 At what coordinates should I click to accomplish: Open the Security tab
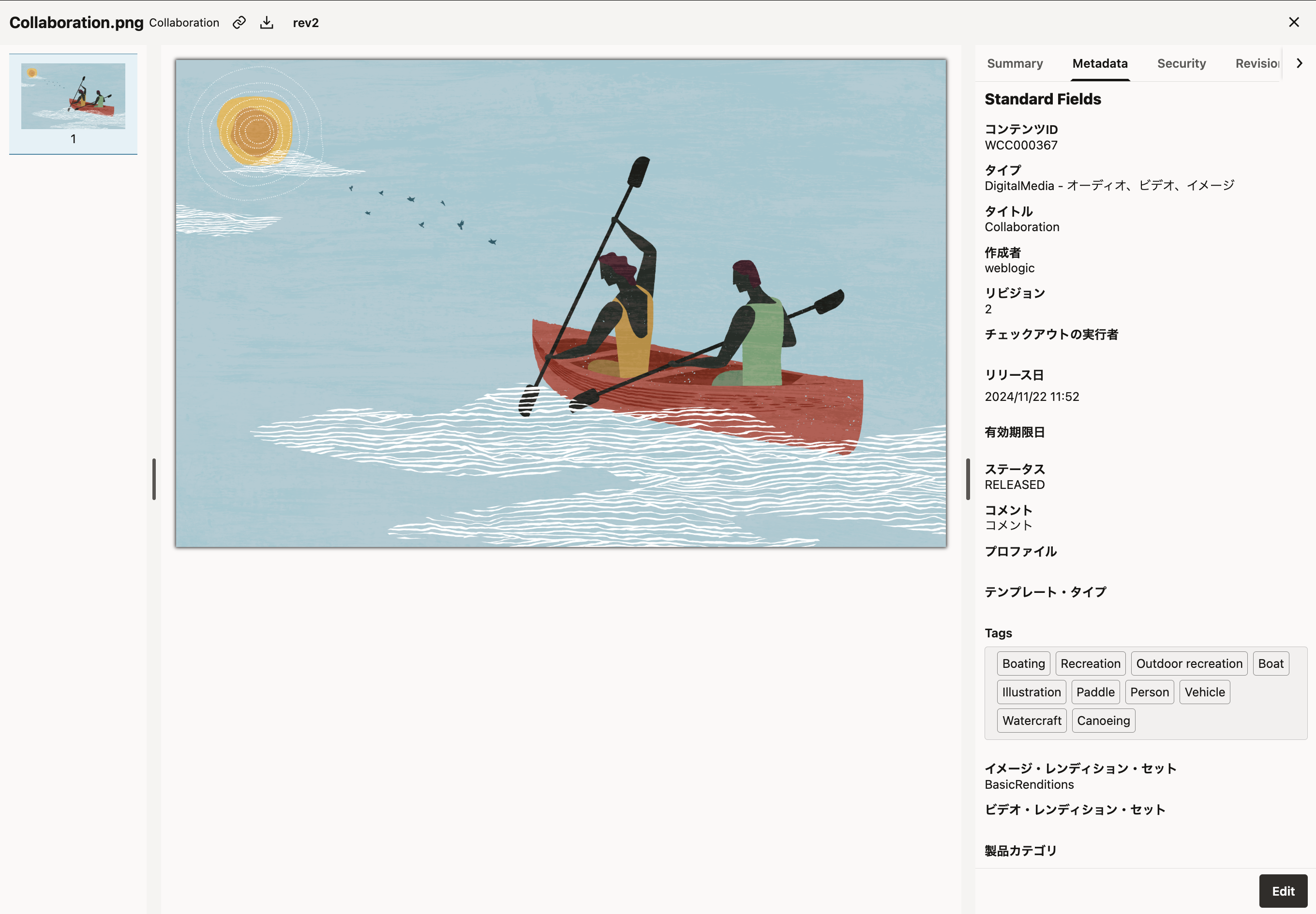(x=1181, y=63)
